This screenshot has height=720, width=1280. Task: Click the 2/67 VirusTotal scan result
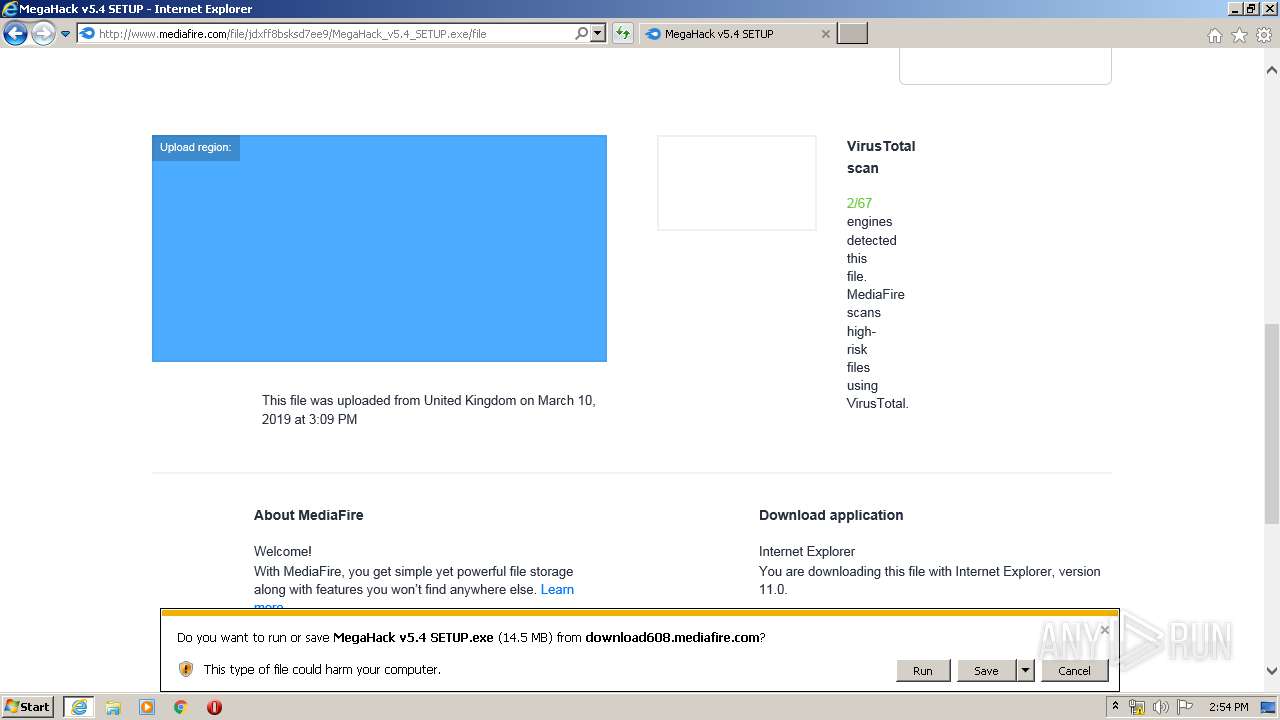859,203
